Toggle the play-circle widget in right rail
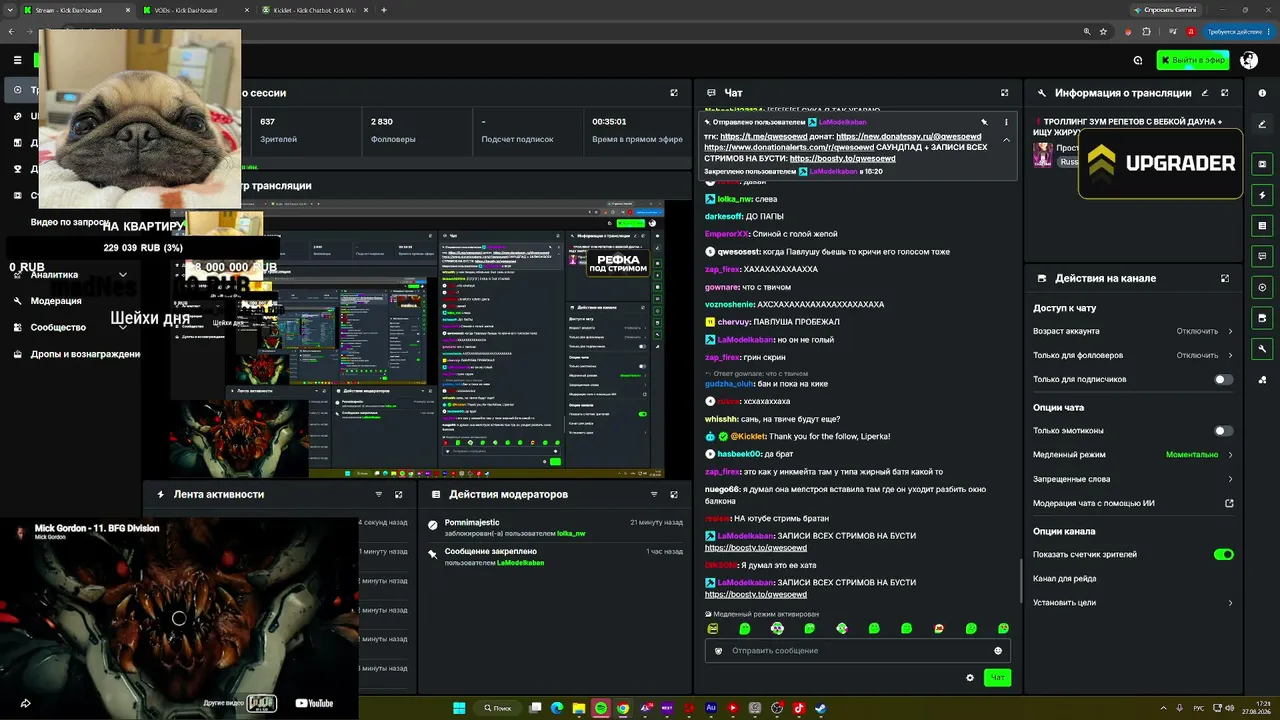Screen dimensions: 1280x720 pyautogui.click(x=1262, y=287)
